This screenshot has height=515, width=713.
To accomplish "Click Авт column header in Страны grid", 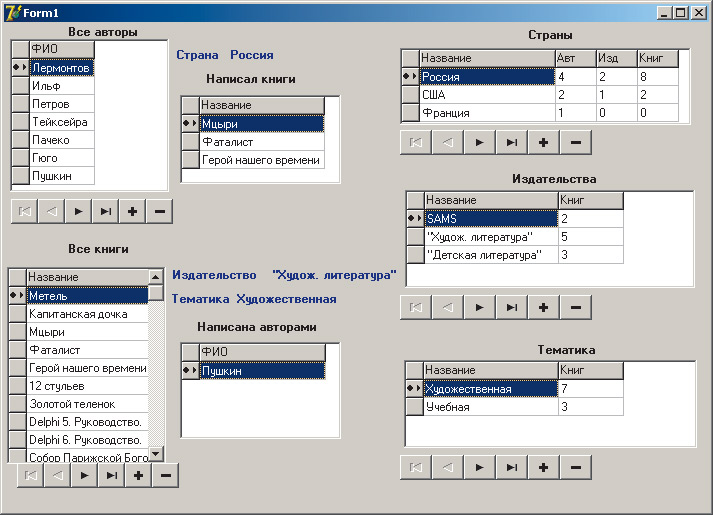I will pyautogui.click(x=575, y=58).
